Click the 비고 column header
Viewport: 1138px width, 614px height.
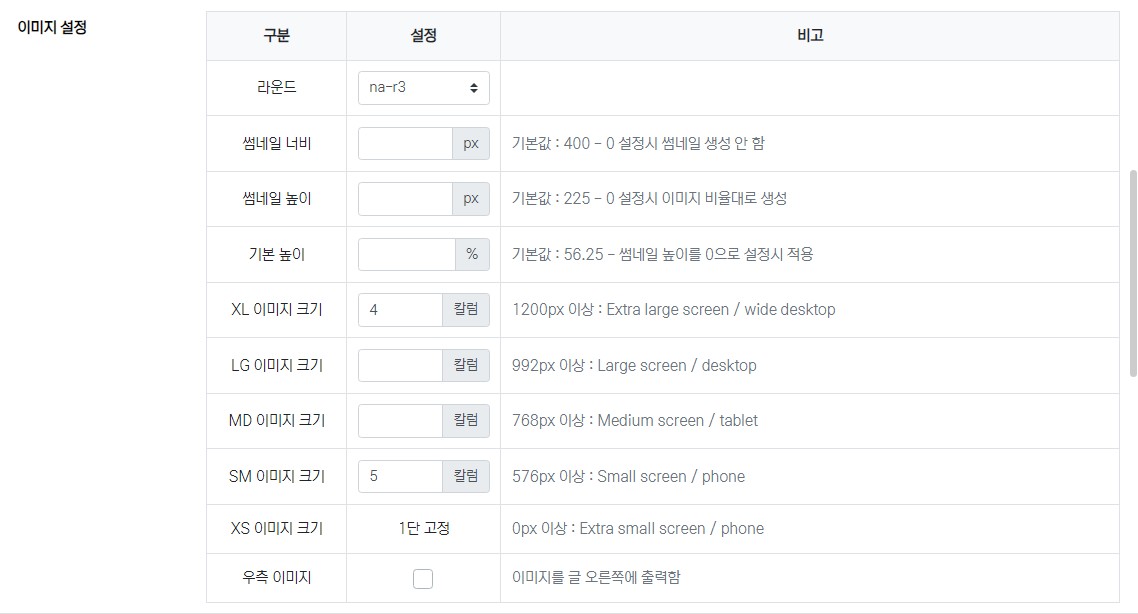809,36
